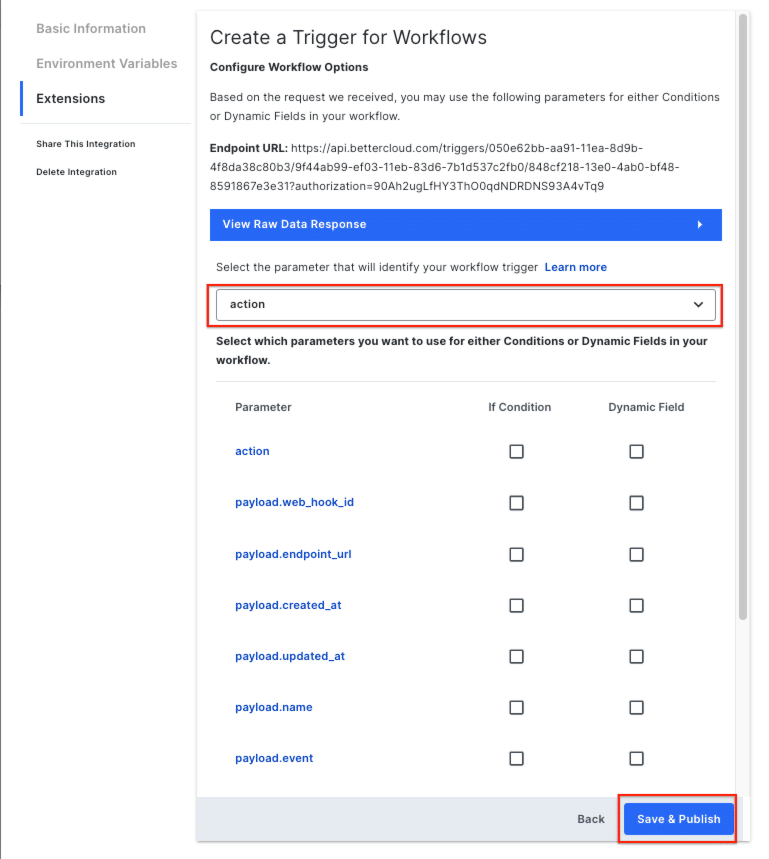Viewport: 769px width, 859px height.
Task: Tick If Condition for payload.created_at
Action: (x=517, y=605)
